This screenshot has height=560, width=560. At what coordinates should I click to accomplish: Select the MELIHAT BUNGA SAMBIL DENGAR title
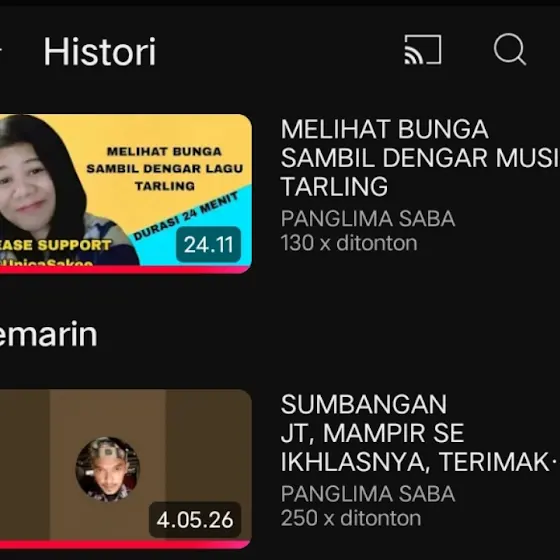coord(420,158)
